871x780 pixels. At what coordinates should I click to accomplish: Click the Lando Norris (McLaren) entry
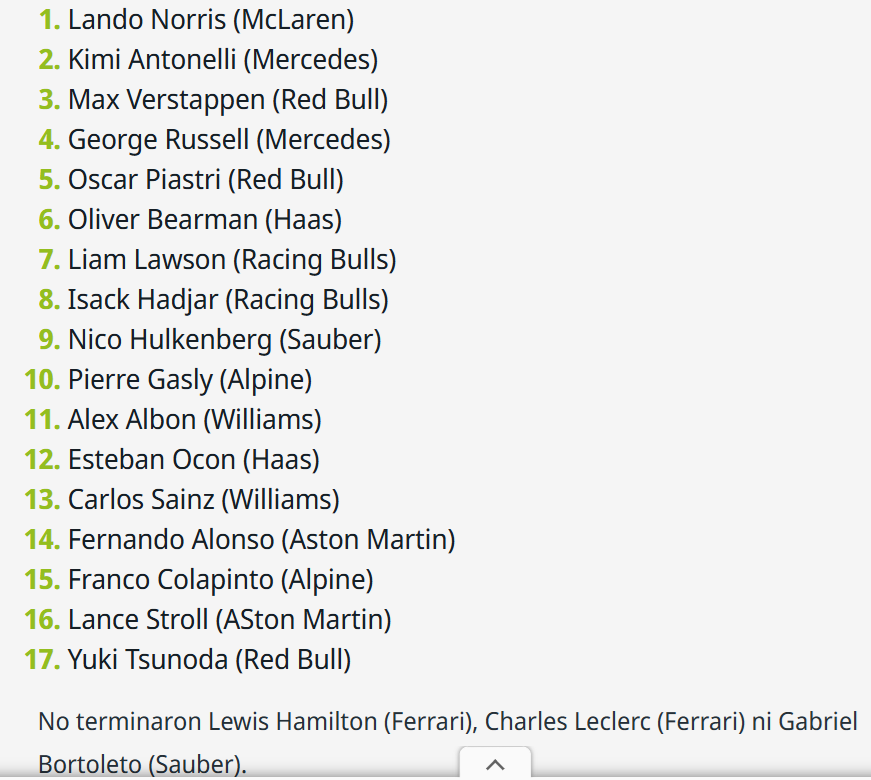(x=210, y=19)
